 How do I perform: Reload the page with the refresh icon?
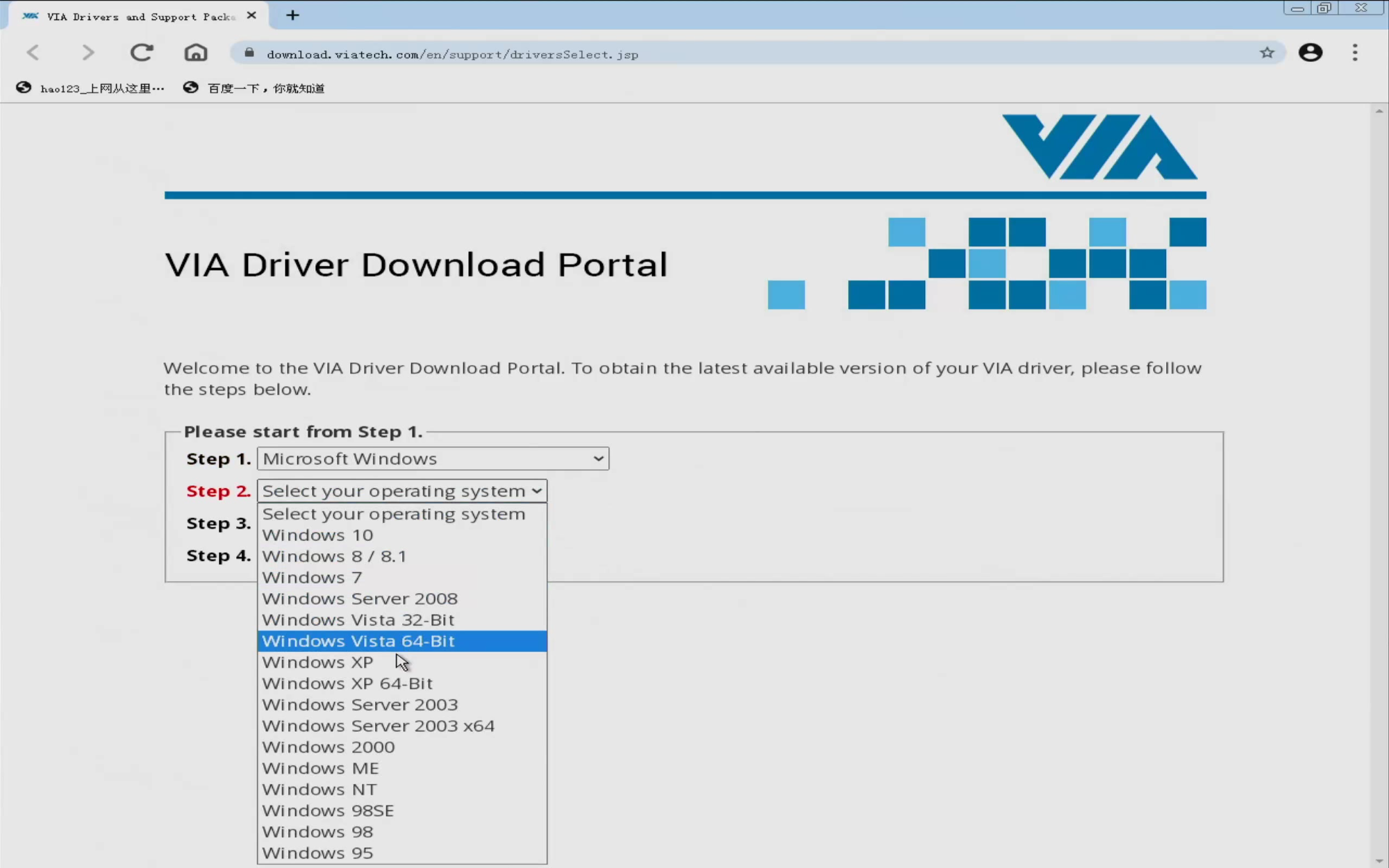[142, 53]
